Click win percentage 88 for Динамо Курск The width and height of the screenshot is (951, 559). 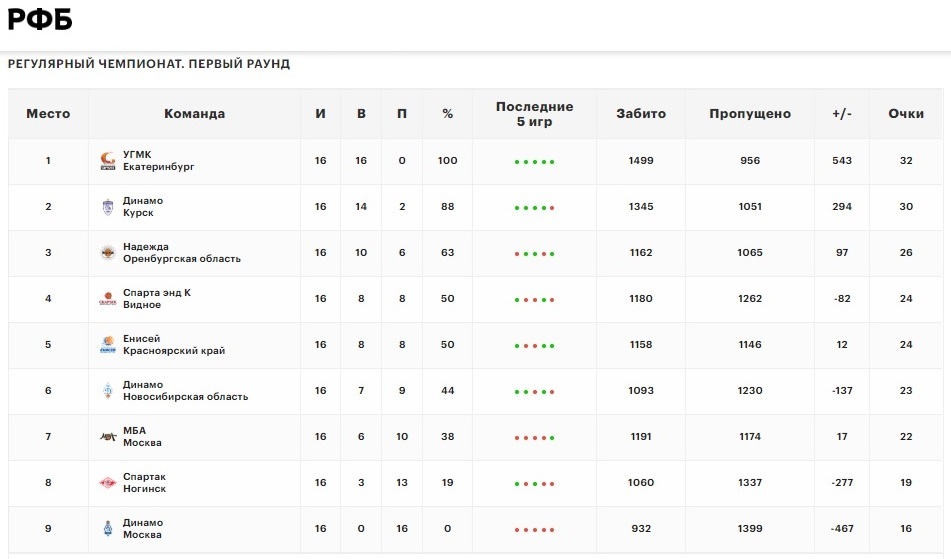click(448, 207)
